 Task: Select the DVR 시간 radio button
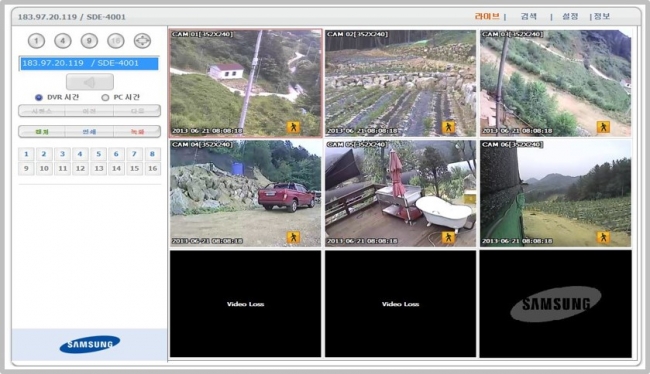pyautogui.click(x=39, y=97)
